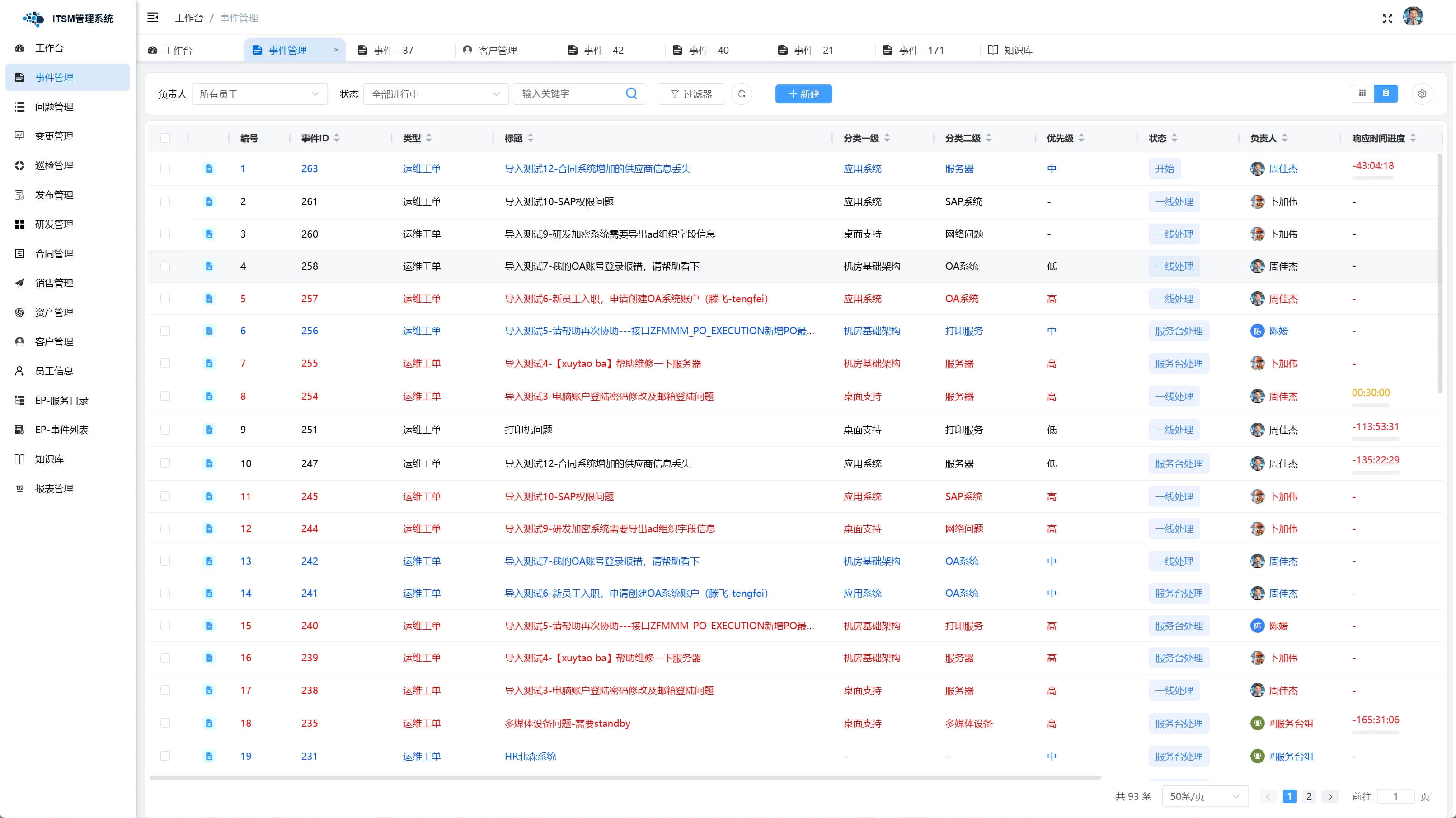This screenshot has width=1456, height=818.
Task: Click the refresh icon next to 过滤器
Action: [x=741, y=94]
